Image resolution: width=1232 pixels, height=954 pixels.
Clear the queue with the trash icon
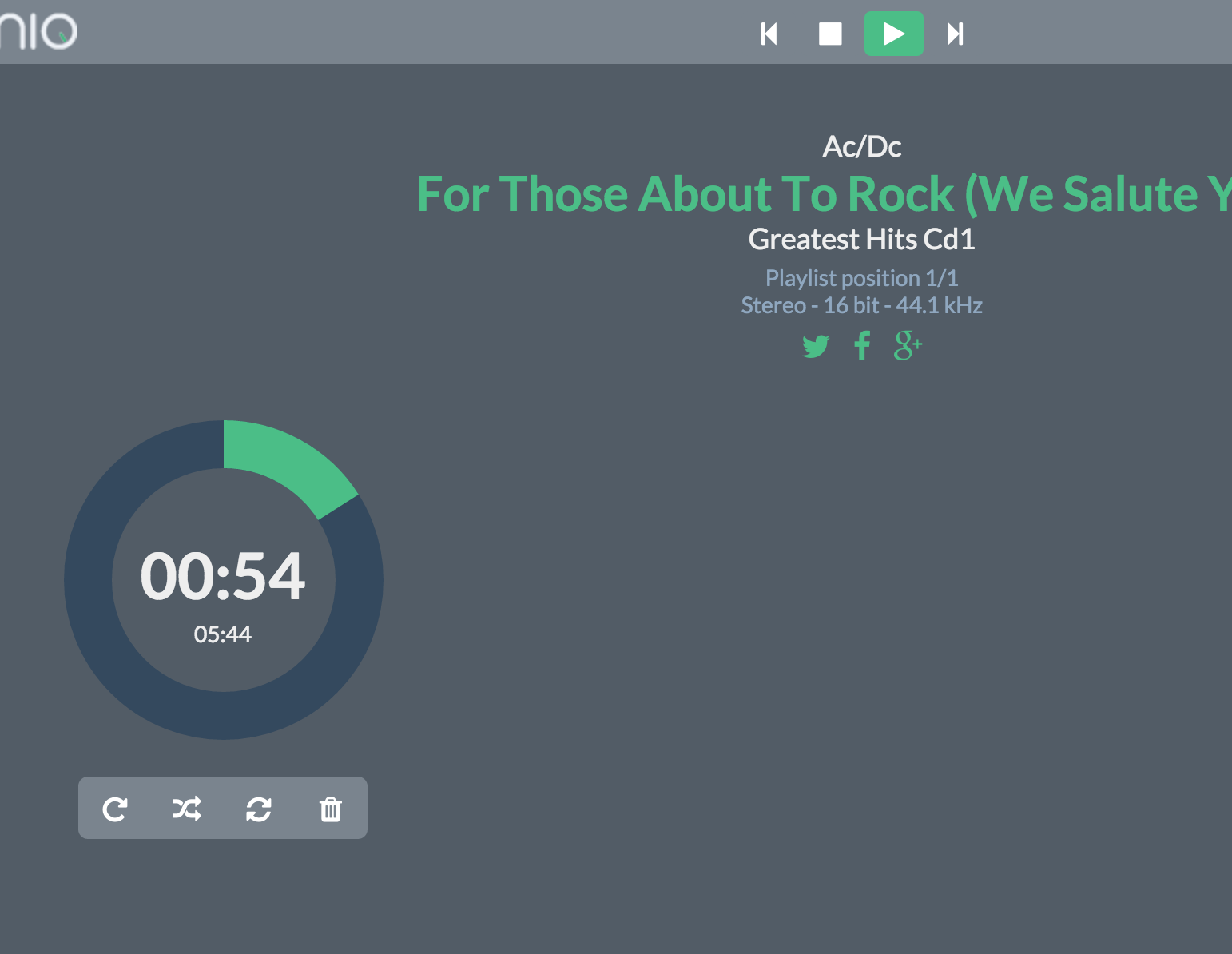click(331, 809)
